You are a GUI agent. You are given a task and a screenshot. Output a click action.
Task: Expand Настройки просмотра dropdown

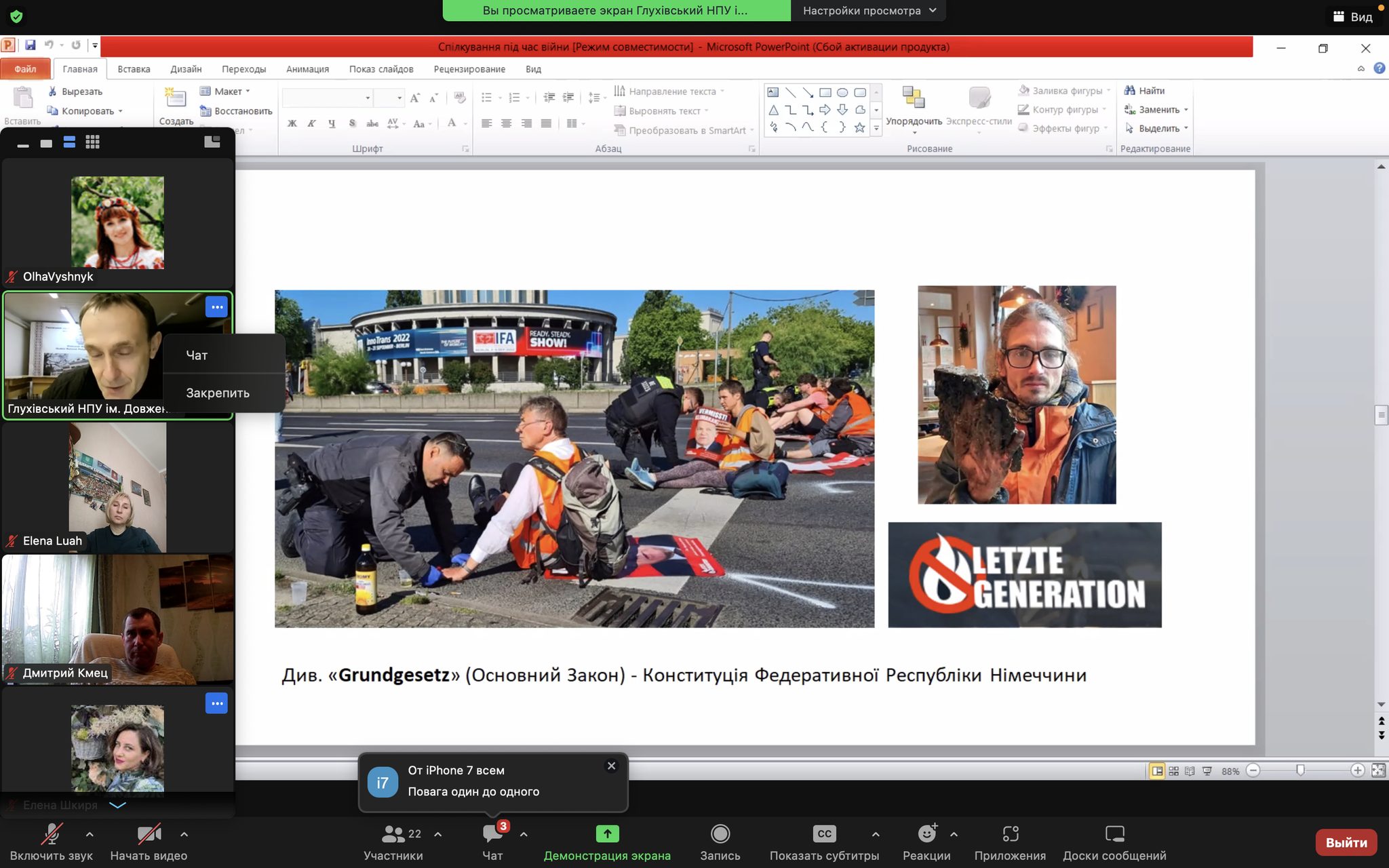coord(869,11)
